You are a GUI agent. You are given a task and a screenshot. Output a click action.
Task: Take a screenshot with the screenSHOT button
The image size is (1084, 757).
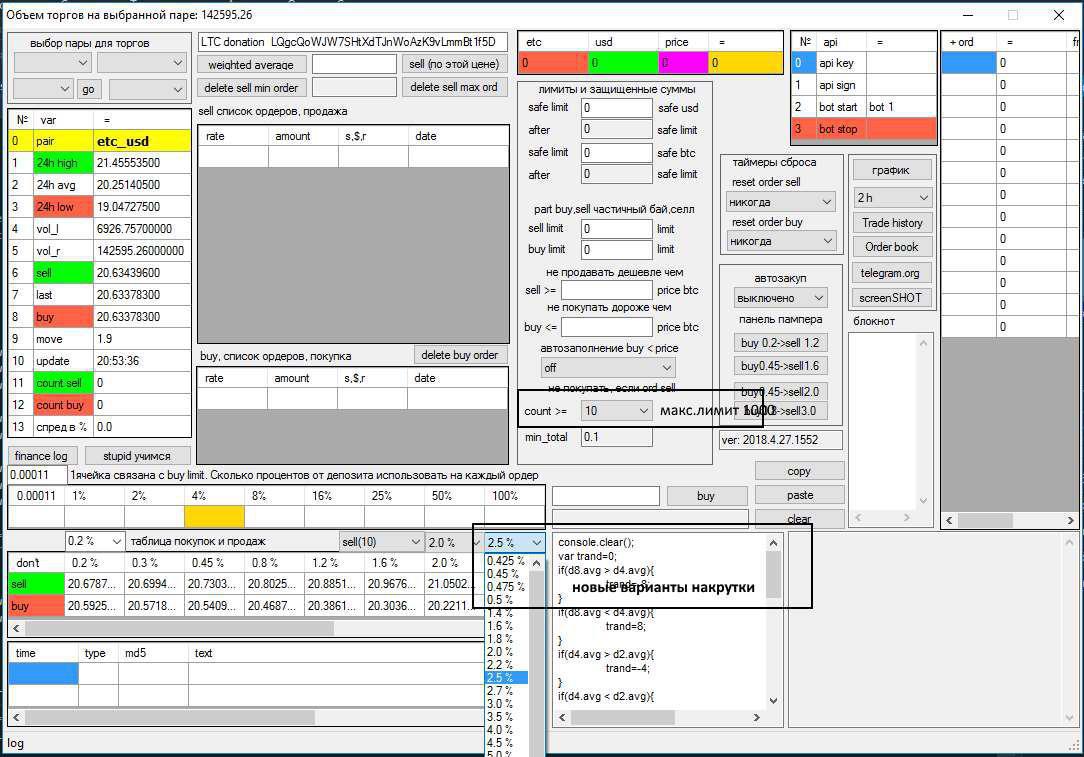point(892,298)
